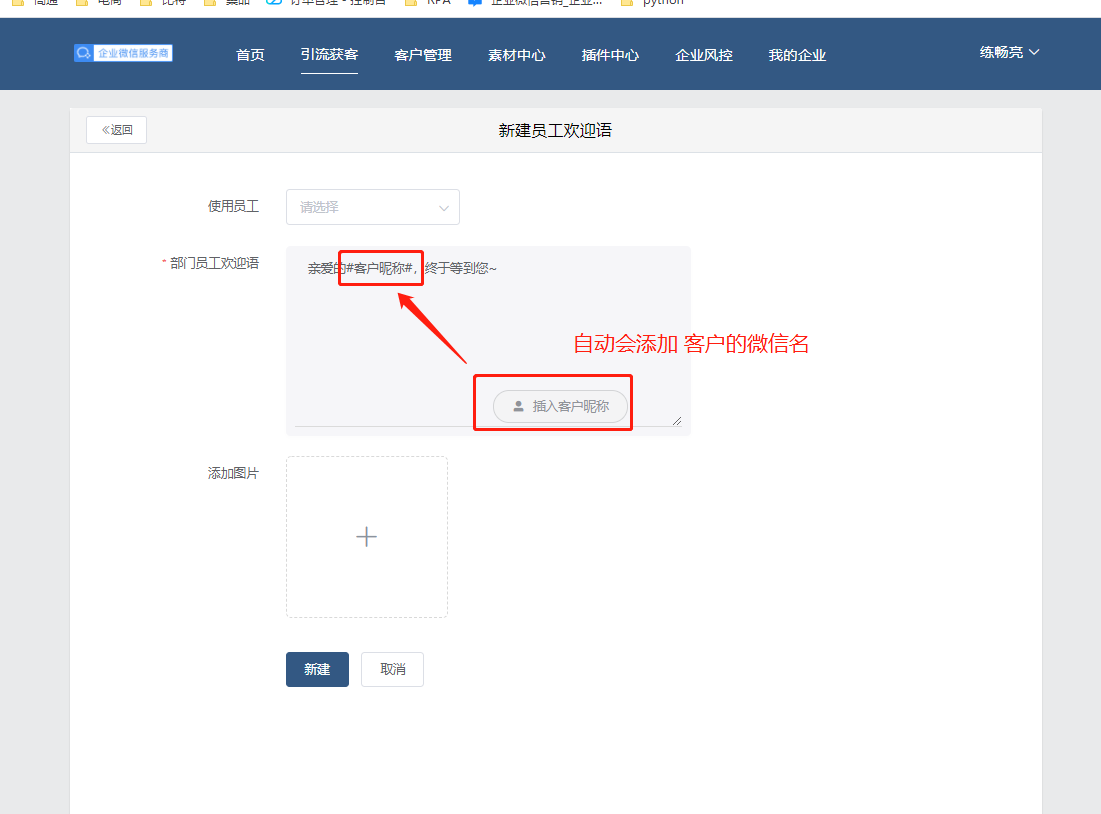Open the 素材中心 tab

coord(516,55)
